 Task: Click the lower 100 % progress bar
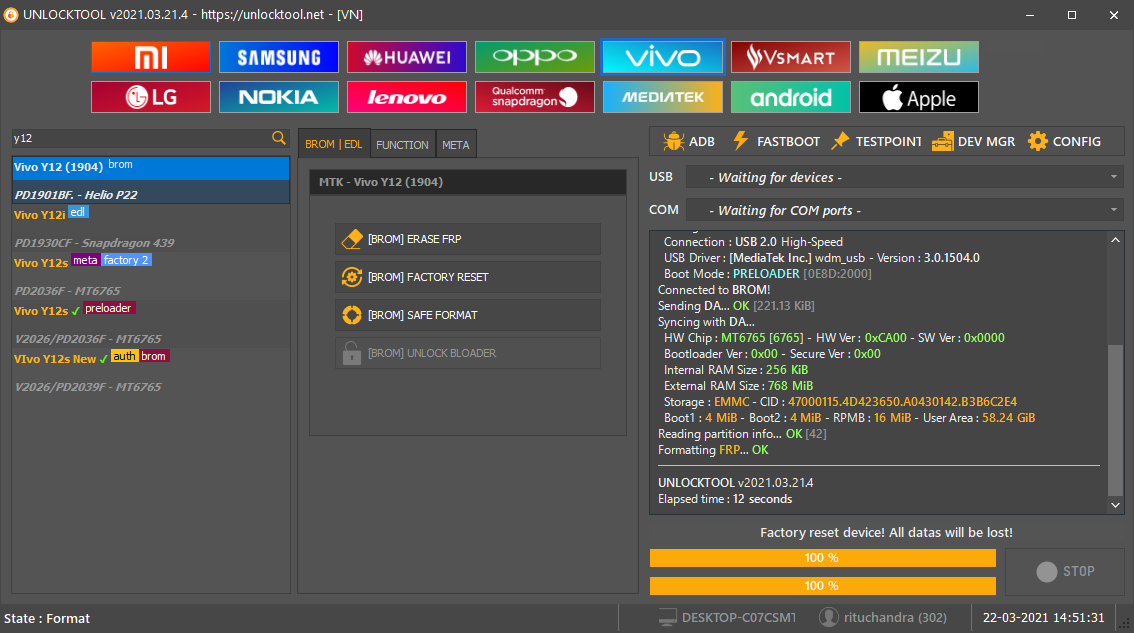click(x=822, y=585)
